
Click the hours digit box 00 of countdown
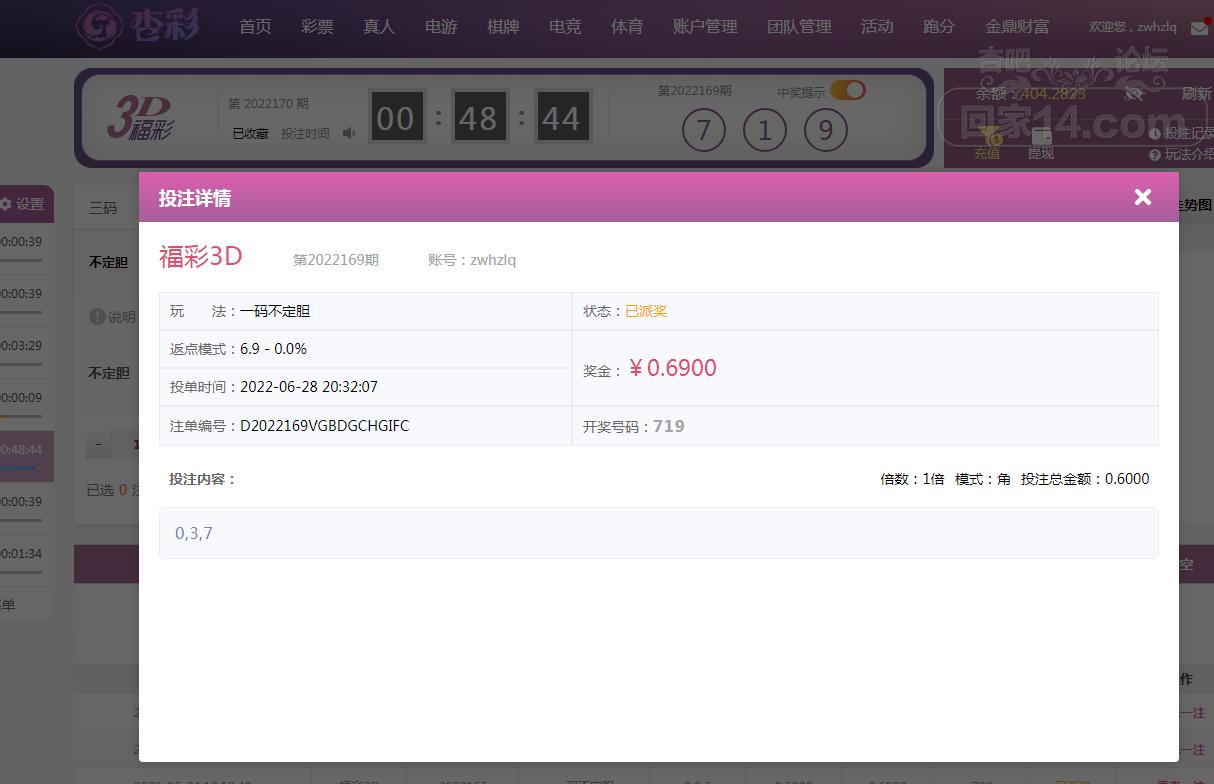tap(397, 117)
